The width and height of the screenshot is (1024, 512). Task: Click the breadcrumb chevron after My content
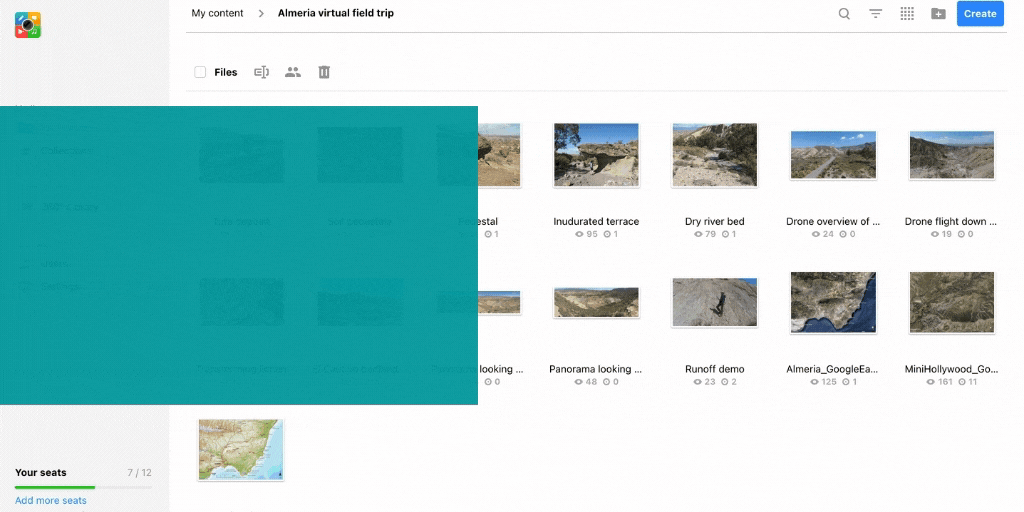click(x=261, y=14)
